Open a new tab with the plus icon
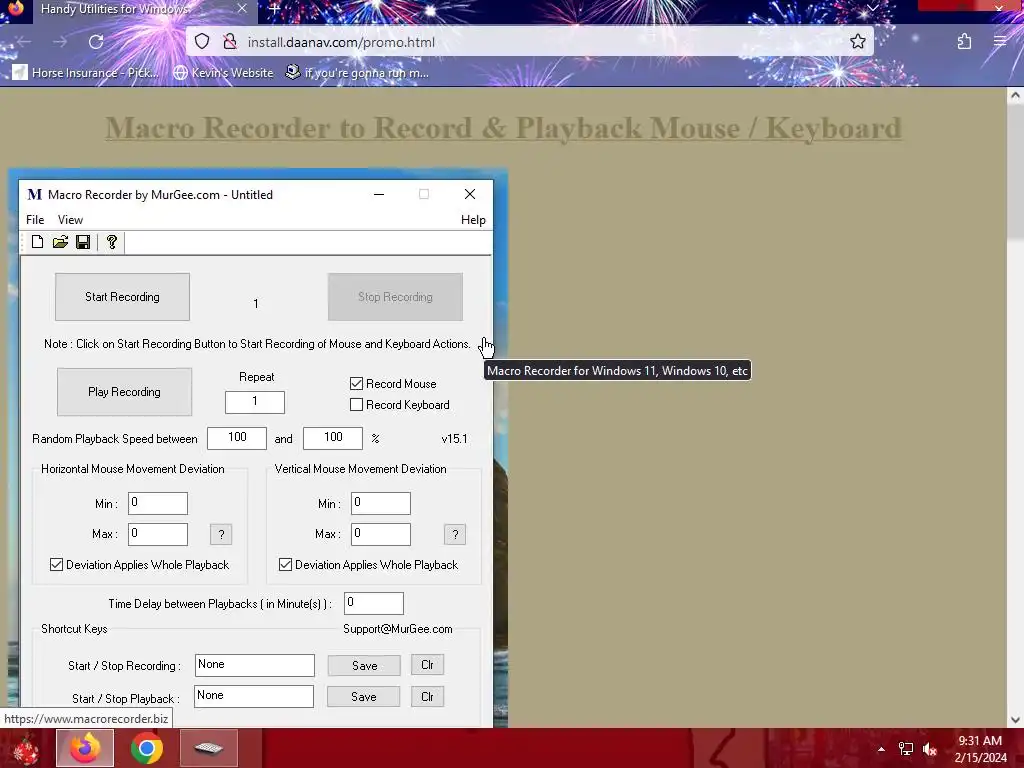 pyautogui.click(x=274, y=9)
